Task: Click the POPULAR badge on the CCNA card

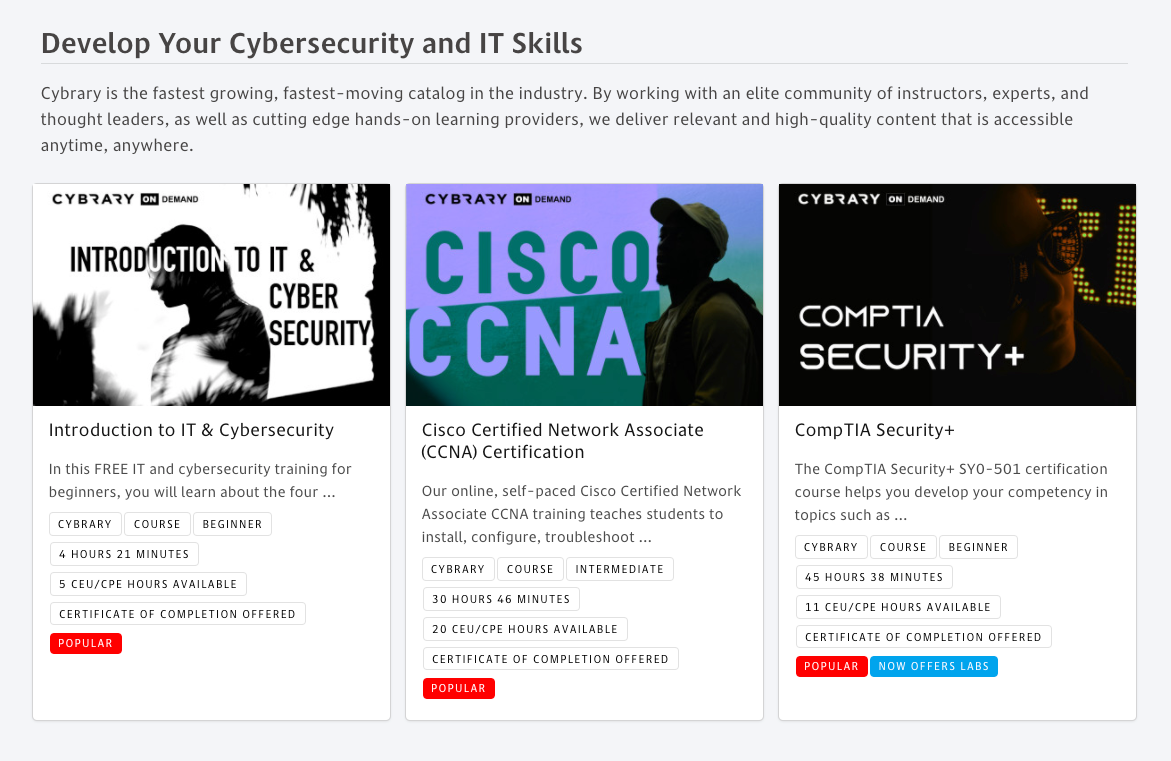Action: click(459, 688)
